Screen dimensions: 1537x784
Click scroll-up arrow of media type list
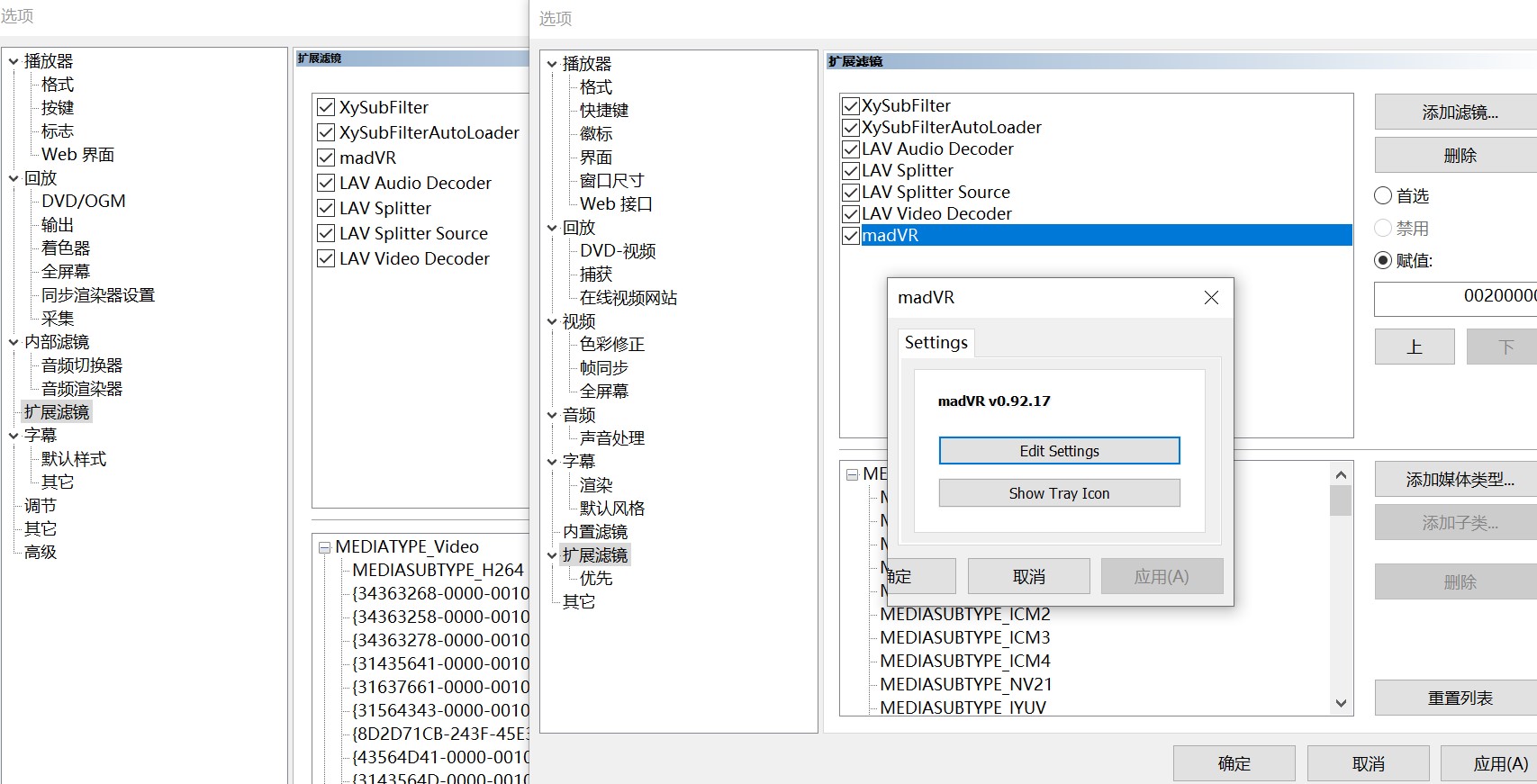point(1341,475)
